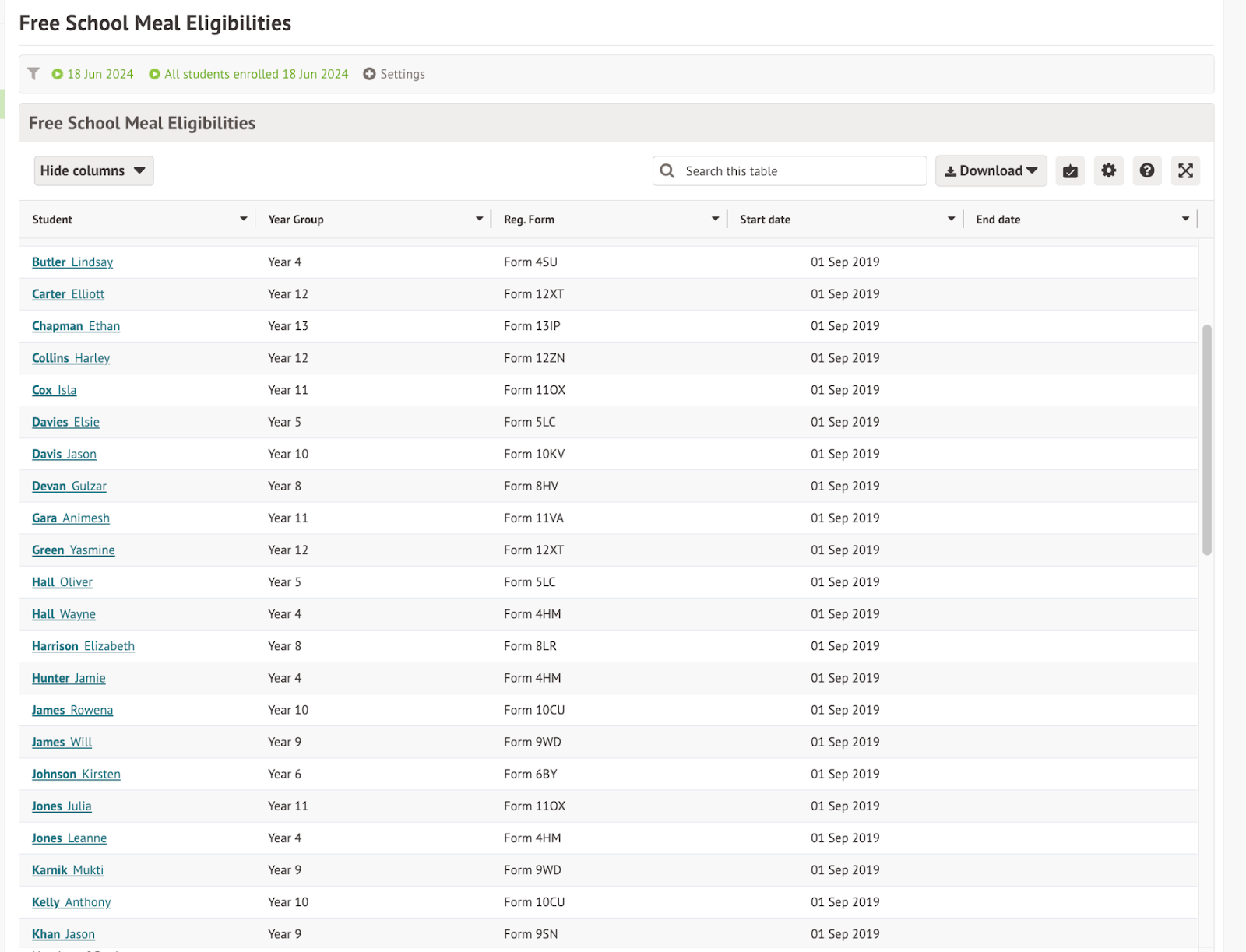The image size is (1246, 952).
Task: Open the Hide columns dropdown
Action: click(x=93, y=171)
